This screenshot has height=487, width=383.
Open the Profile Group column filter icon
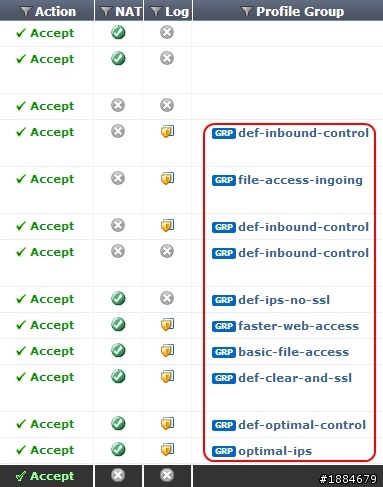coord(246,12)
